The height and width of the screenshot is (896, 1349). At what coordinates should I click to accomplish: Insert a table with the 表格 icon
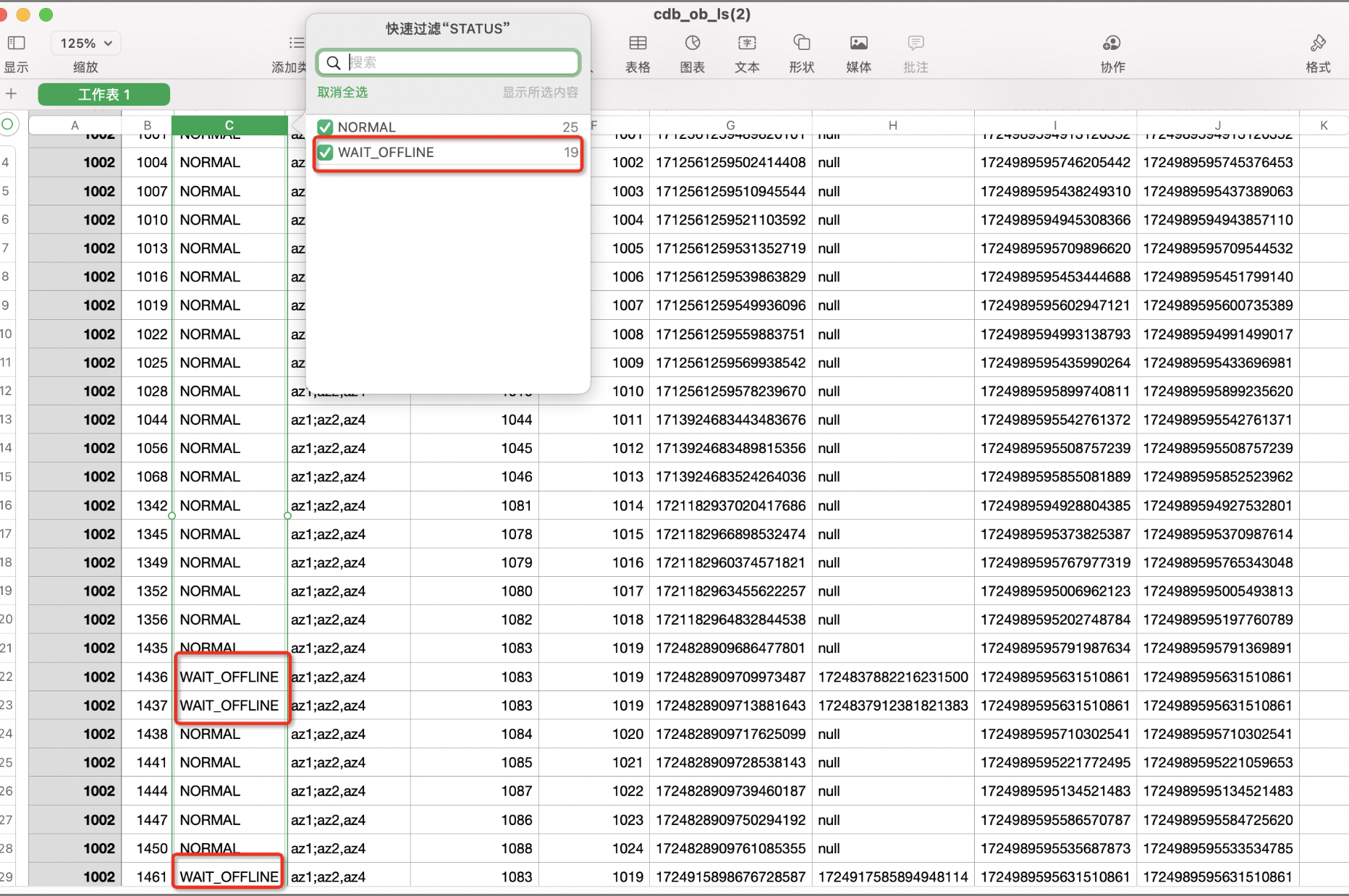pyautogui.click(x=638, y=43)
